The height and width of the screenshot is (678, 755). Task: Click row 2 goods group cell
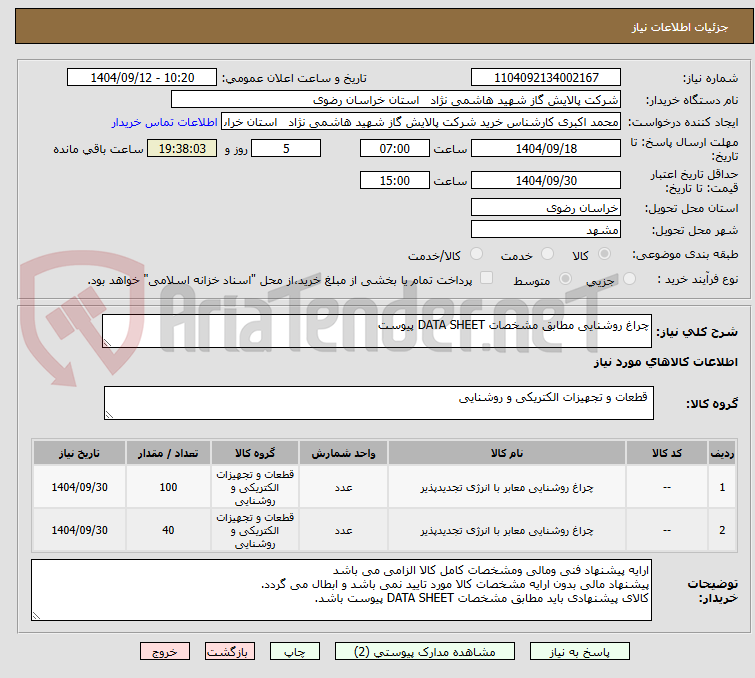click(x=255, y=530)
